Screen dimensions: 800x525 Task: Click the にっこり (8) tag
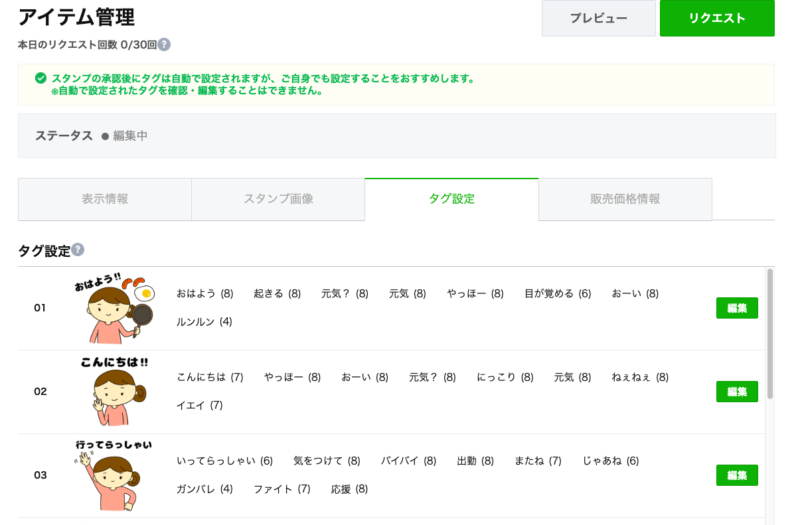[x=505, y=377]
